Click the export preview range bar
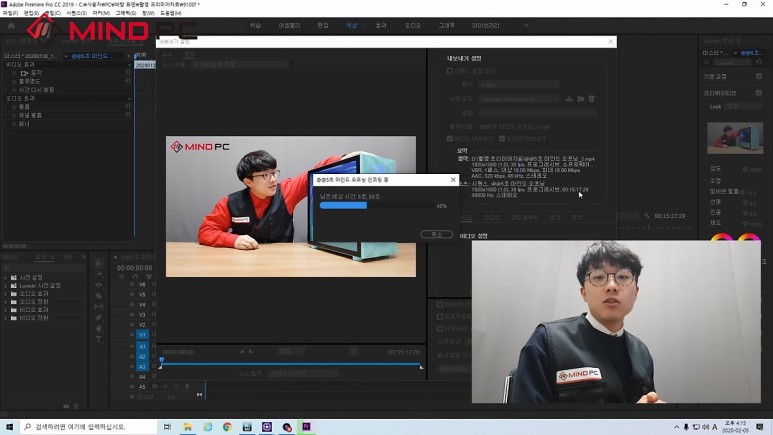Screen dimensions: 773x435 pos(291,364)
